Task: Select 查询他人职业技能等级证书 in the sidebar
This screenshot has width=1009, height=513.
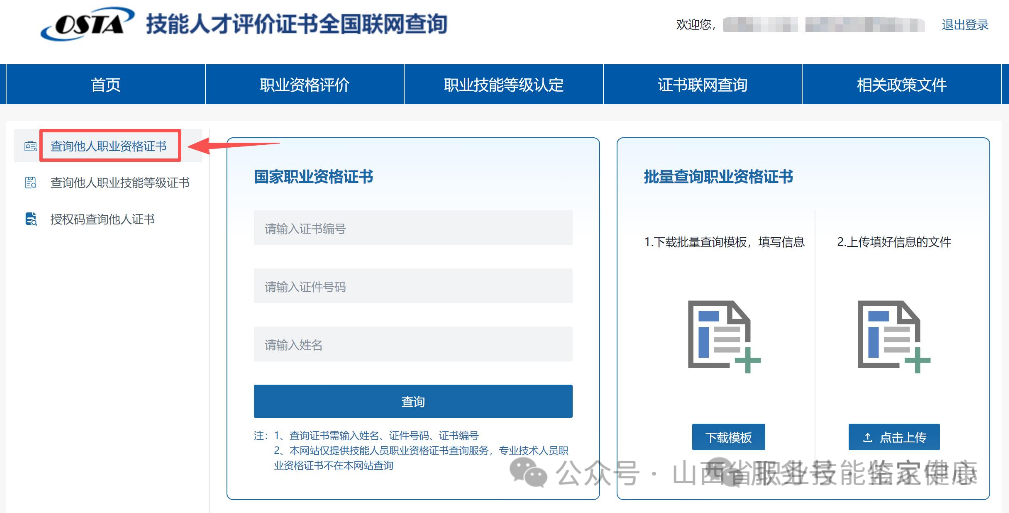Action: pos(120,183)
